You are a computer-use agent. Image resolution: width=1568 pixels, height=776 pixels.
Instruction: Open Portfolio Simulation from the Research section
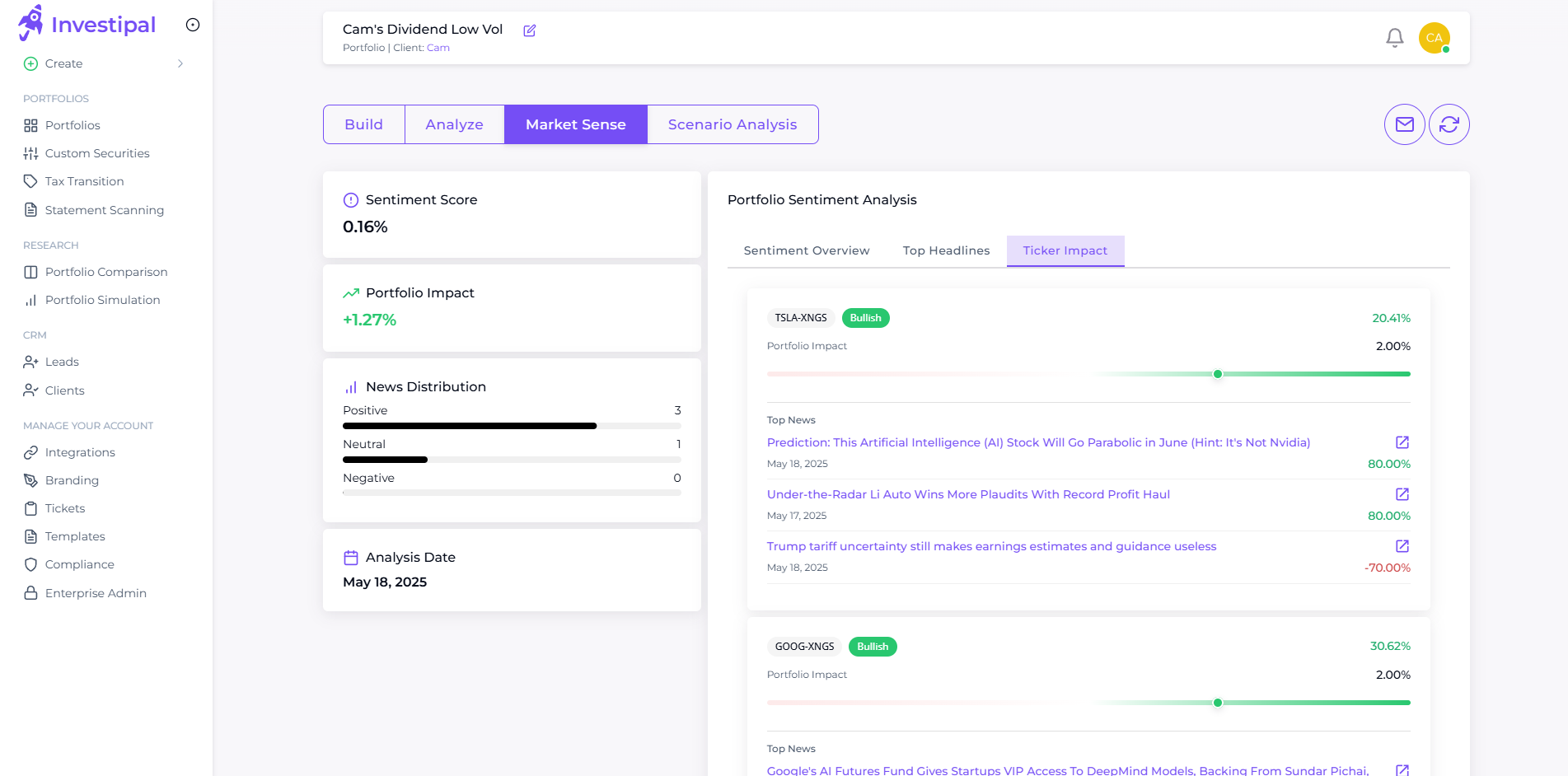(x=103, y=300)
